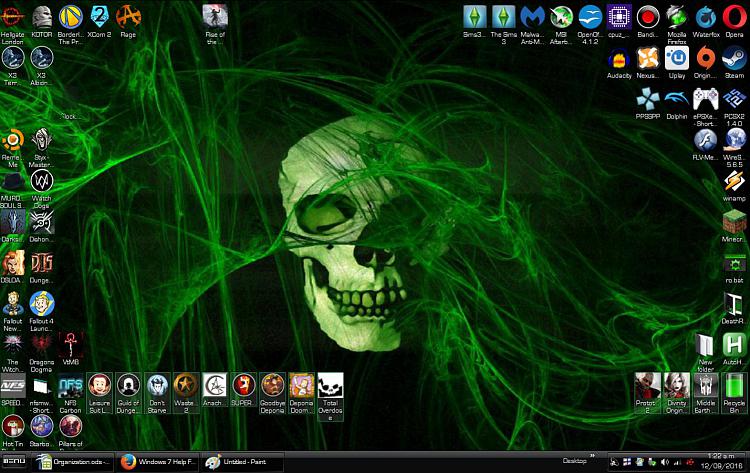Open the Opera browser icon
The height and width of the screenshot is (473, 750).
[734, 21]
